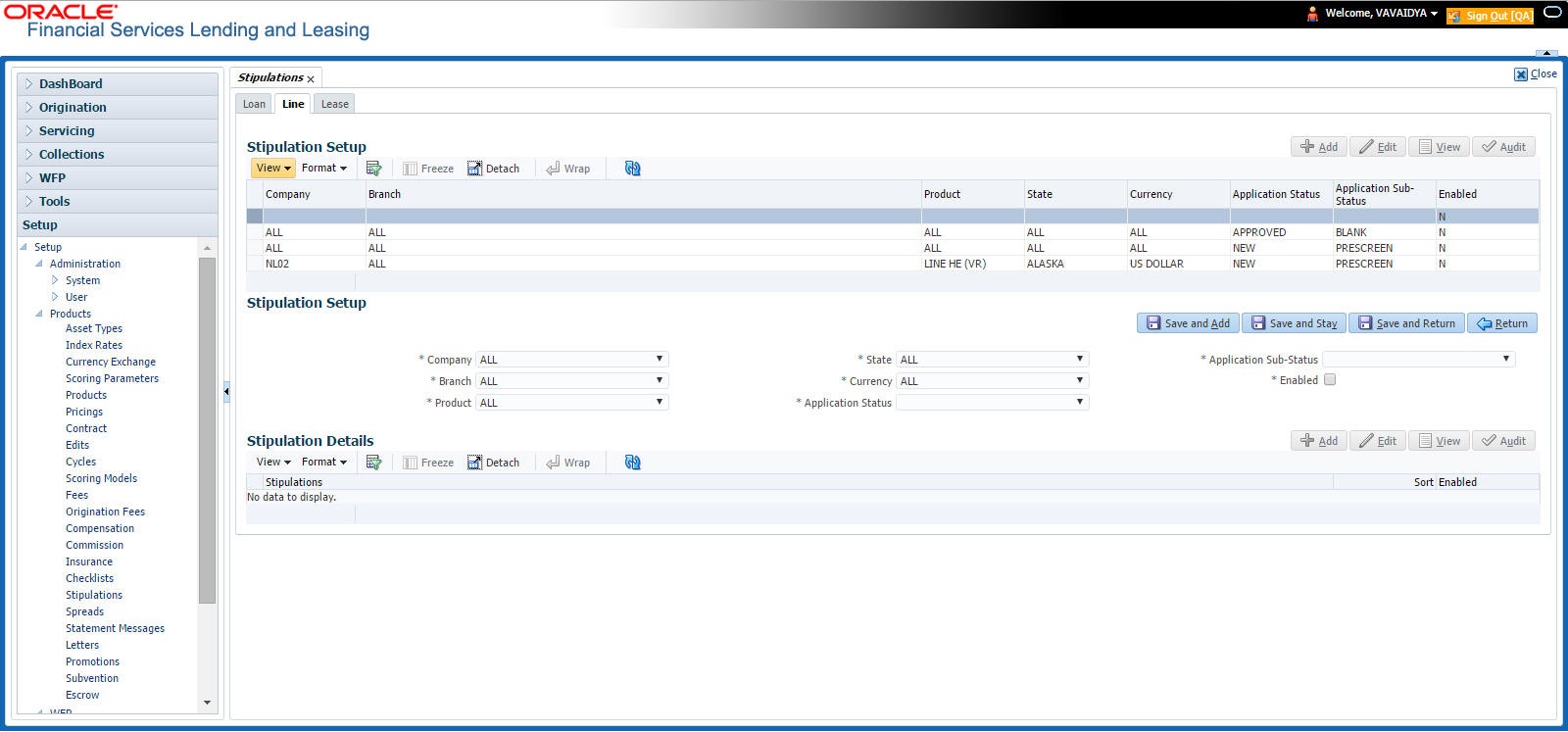Click Audit in Stipulation Setup header
Screen dimensions: 1568x732
click(x=1503, y=147)
